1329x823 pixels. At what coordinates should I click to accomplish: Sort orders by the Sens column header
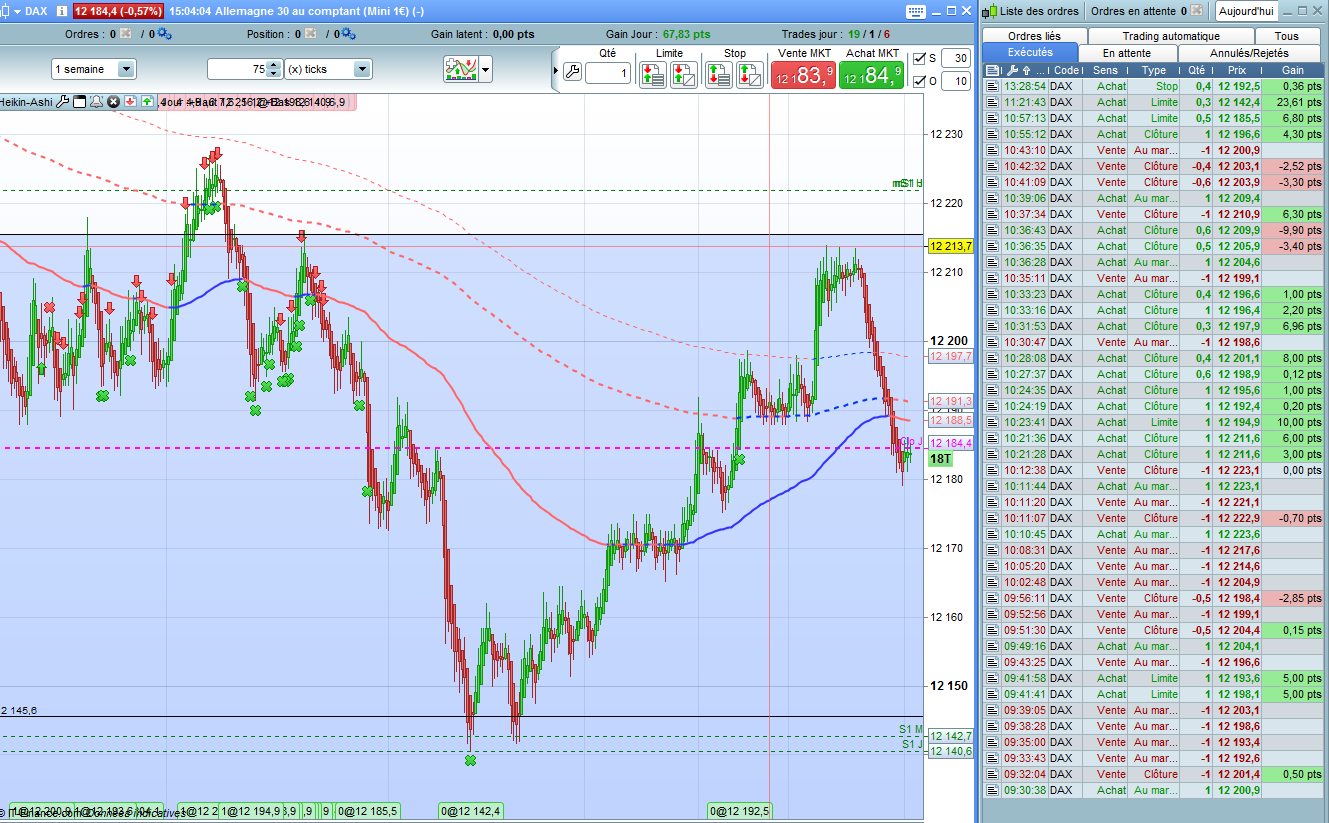point(1105,71)
